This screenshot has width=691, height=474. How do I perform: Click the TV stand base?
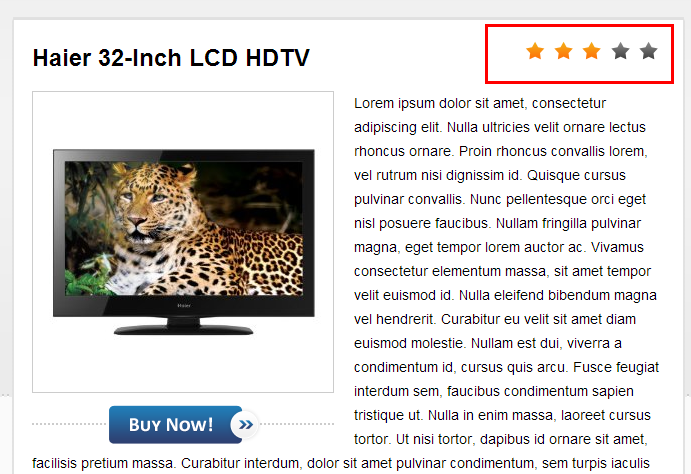pyautogui.click(x=183, y=329)
